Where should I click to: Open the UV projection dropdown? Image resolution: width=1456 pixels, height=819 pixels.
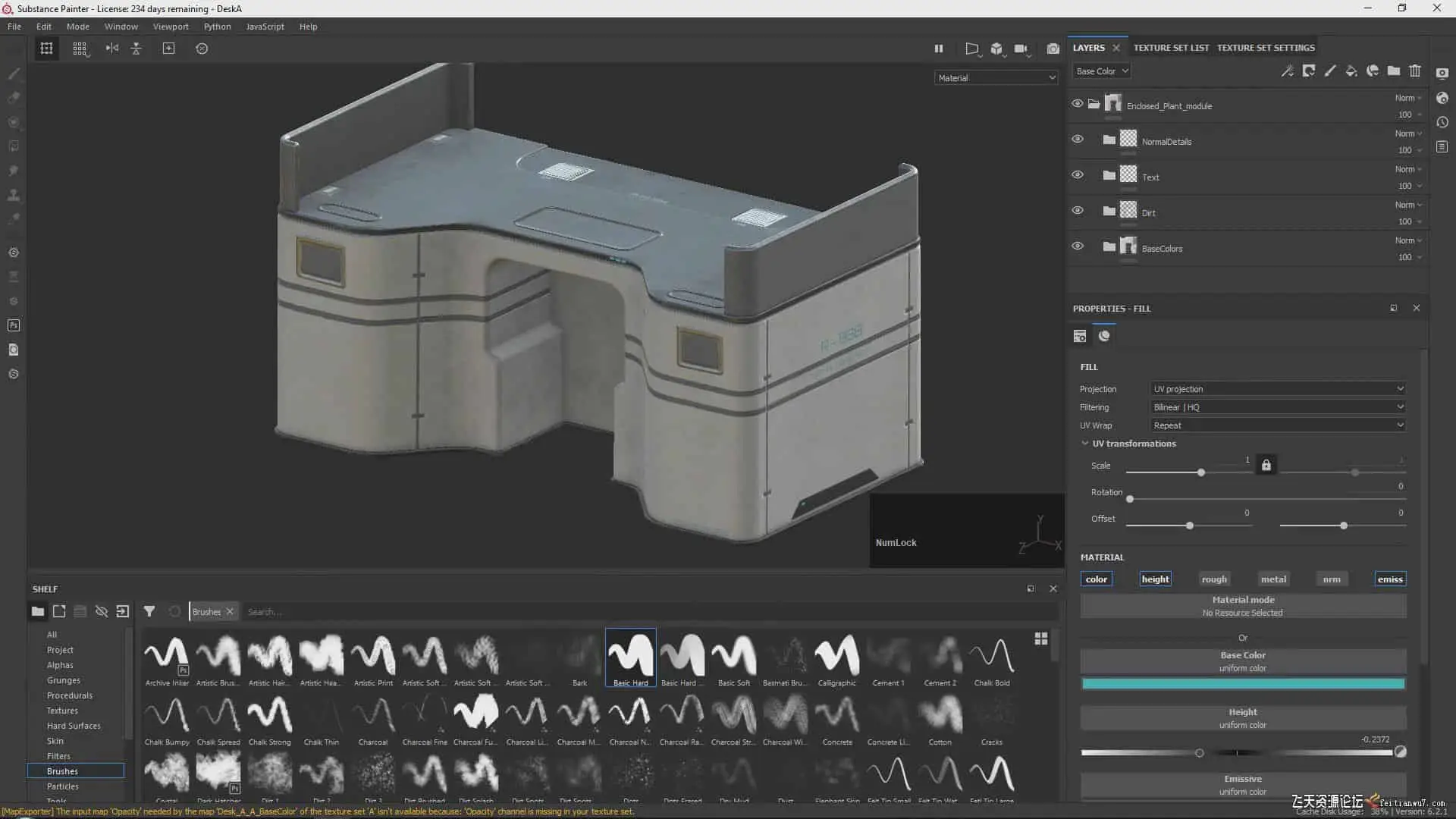point(1278,389)
